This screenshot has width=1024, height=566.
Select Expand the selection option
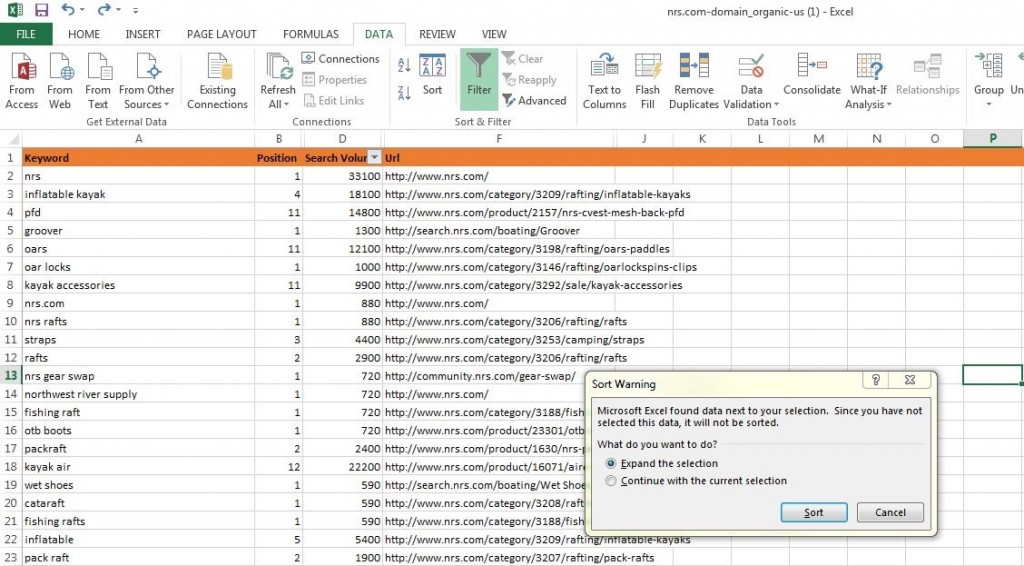662,464
